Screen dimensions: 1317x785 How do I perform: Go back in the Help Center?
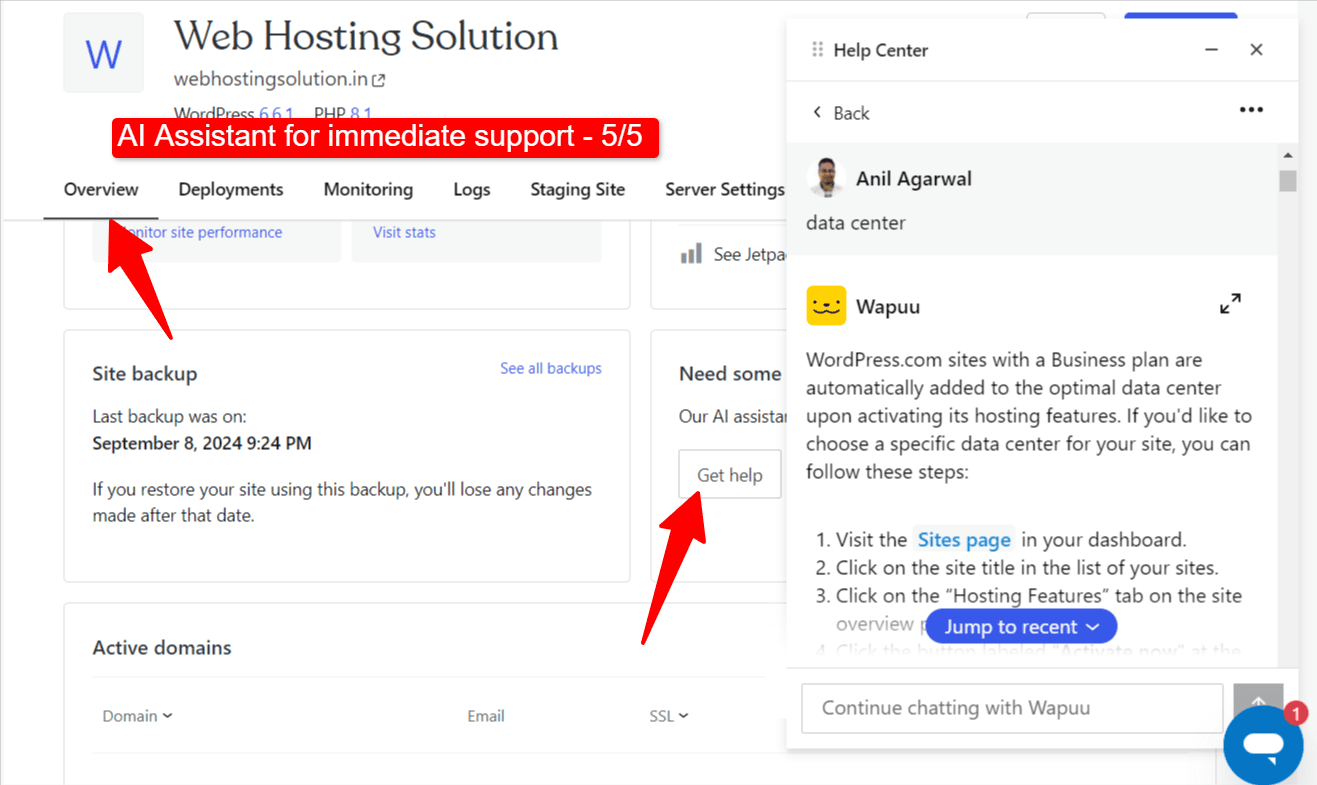pos(840,113)
